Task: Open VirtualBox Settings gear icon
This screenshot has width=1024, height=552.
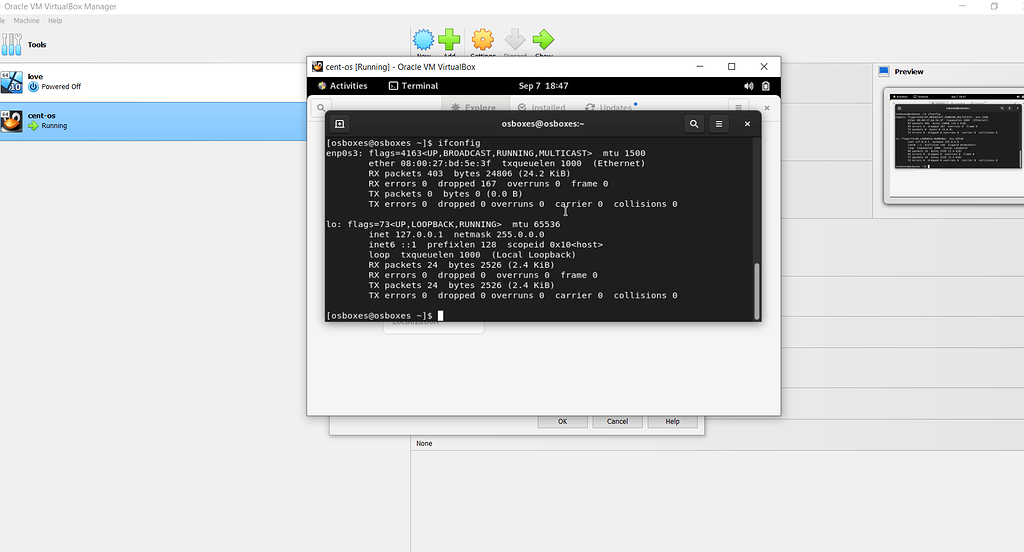Action: point(483,40)
